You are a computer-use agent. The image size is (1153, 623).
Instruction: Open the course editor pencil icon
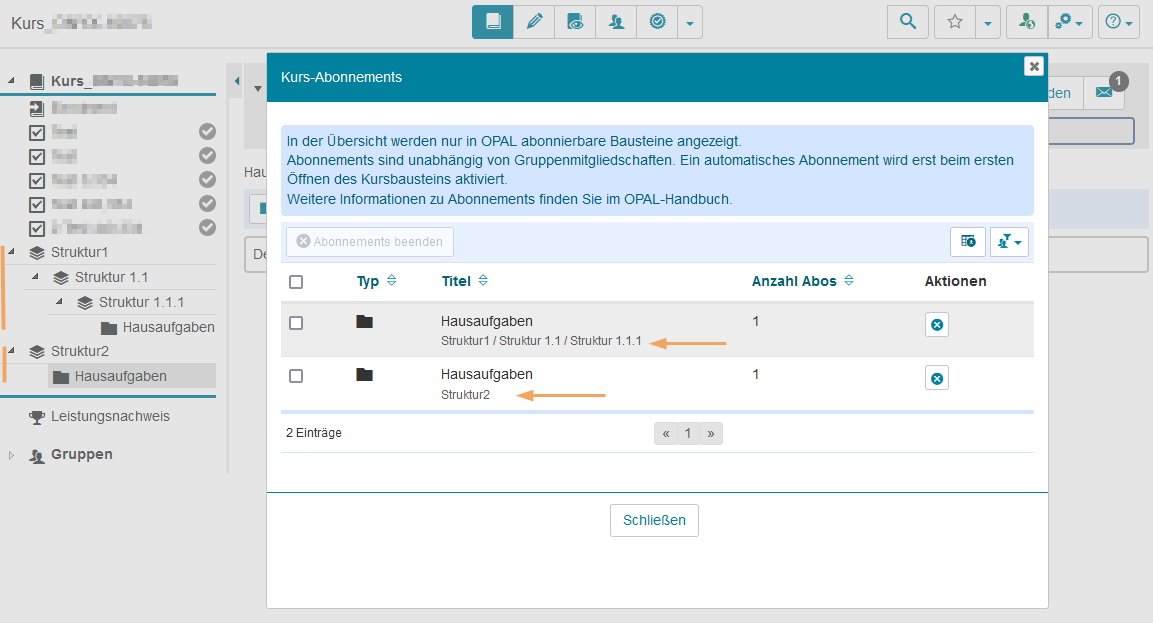point(534,21)
